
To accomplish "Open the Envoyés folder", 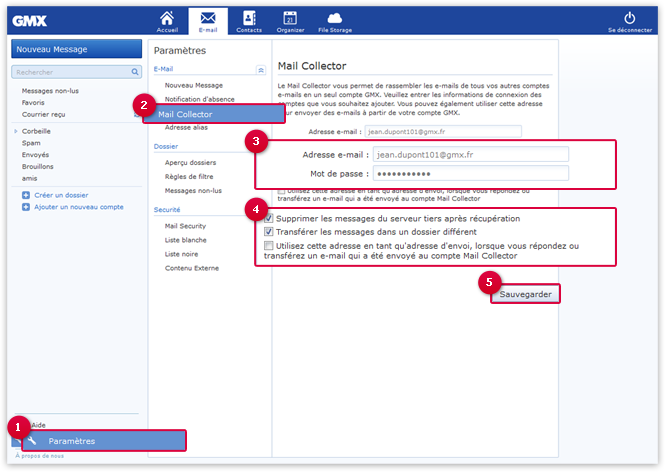I will [x=35, y=155].
